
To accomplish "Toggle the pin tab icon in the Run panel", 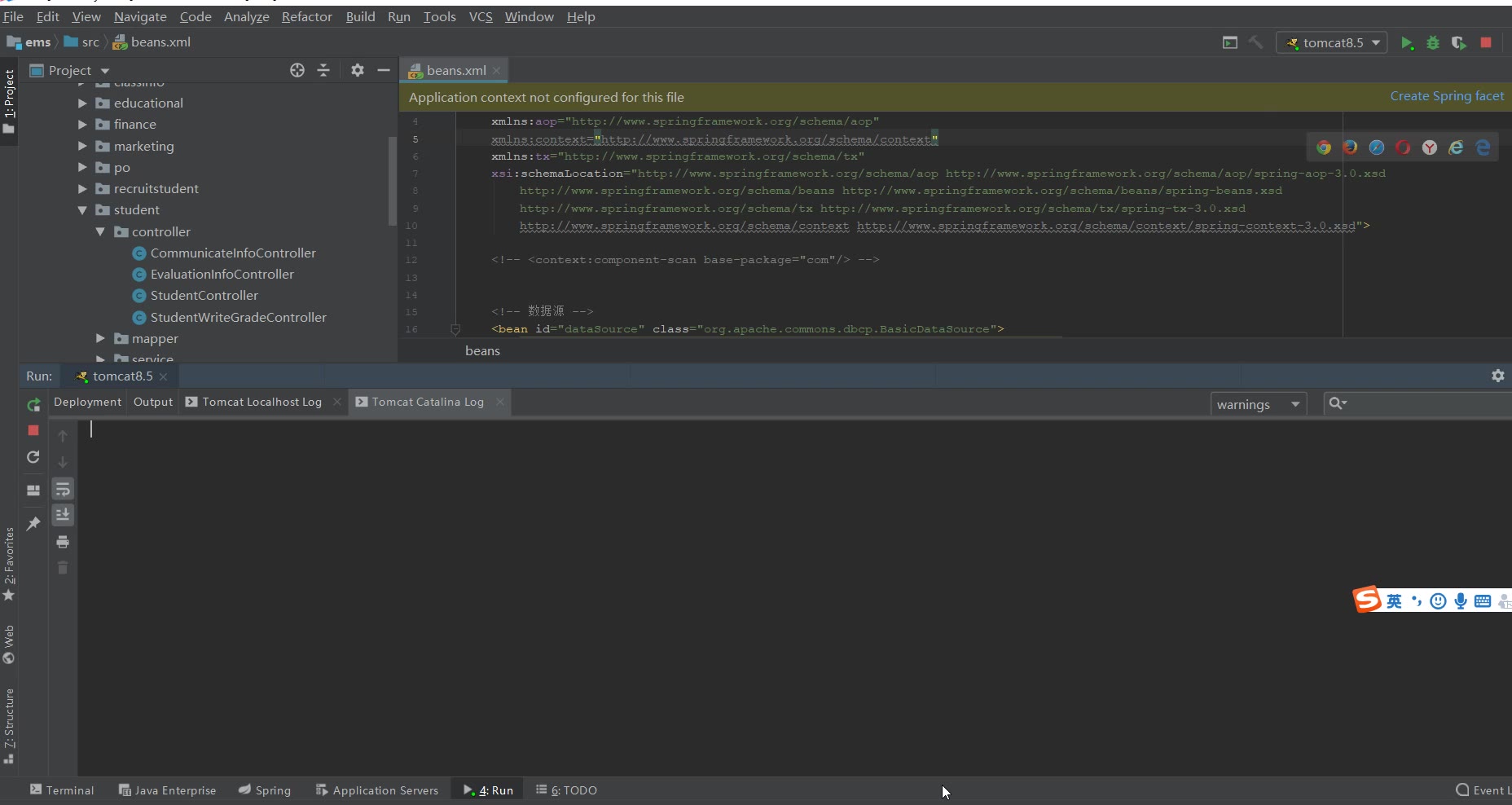I will [x=33, y=523].
